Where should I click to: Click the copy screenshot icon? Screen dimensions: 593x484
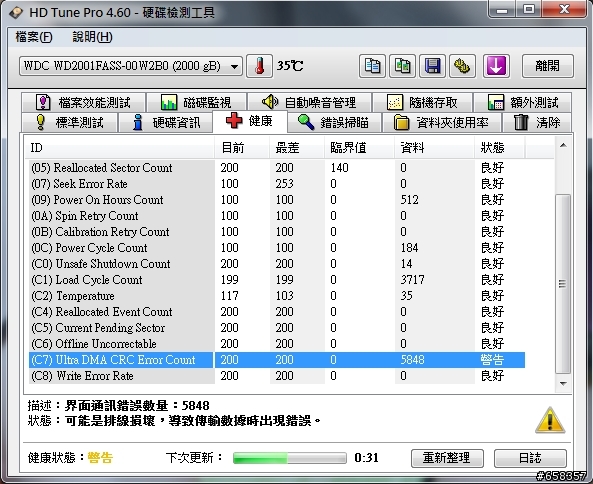click(x=402, y=66)
